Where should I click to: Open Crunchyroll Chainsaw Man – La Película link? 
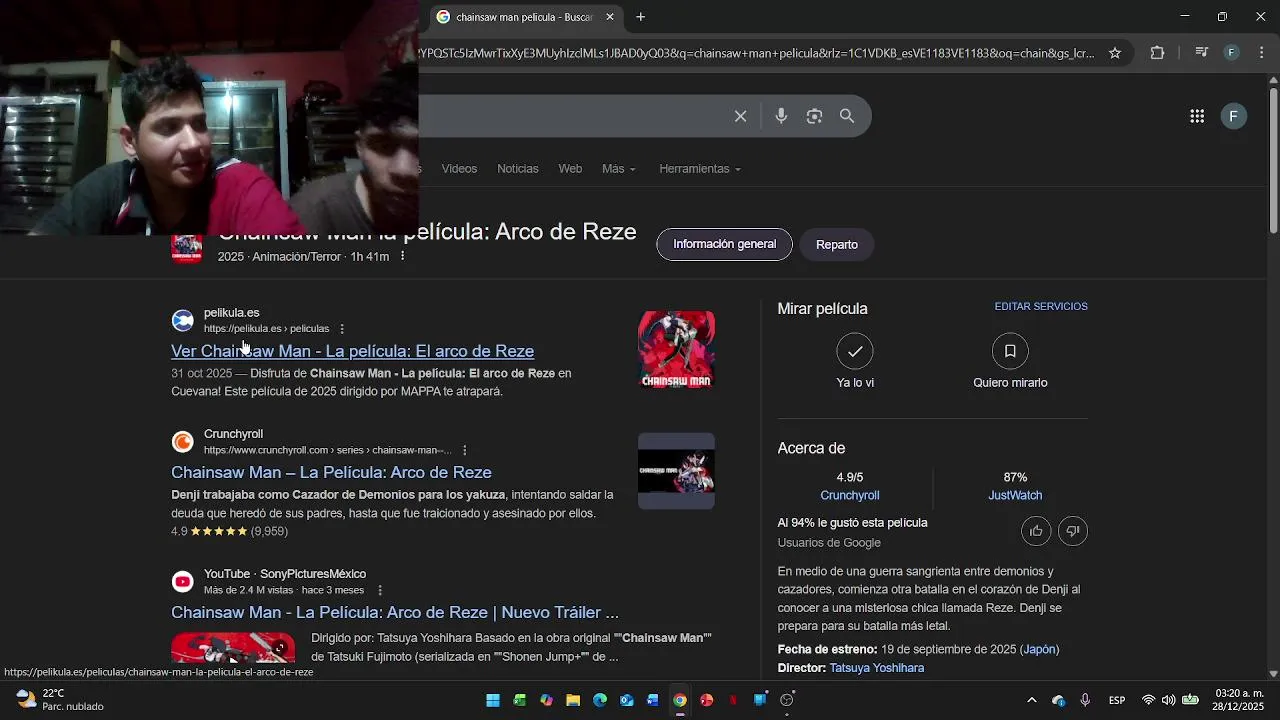coord(331,472)
